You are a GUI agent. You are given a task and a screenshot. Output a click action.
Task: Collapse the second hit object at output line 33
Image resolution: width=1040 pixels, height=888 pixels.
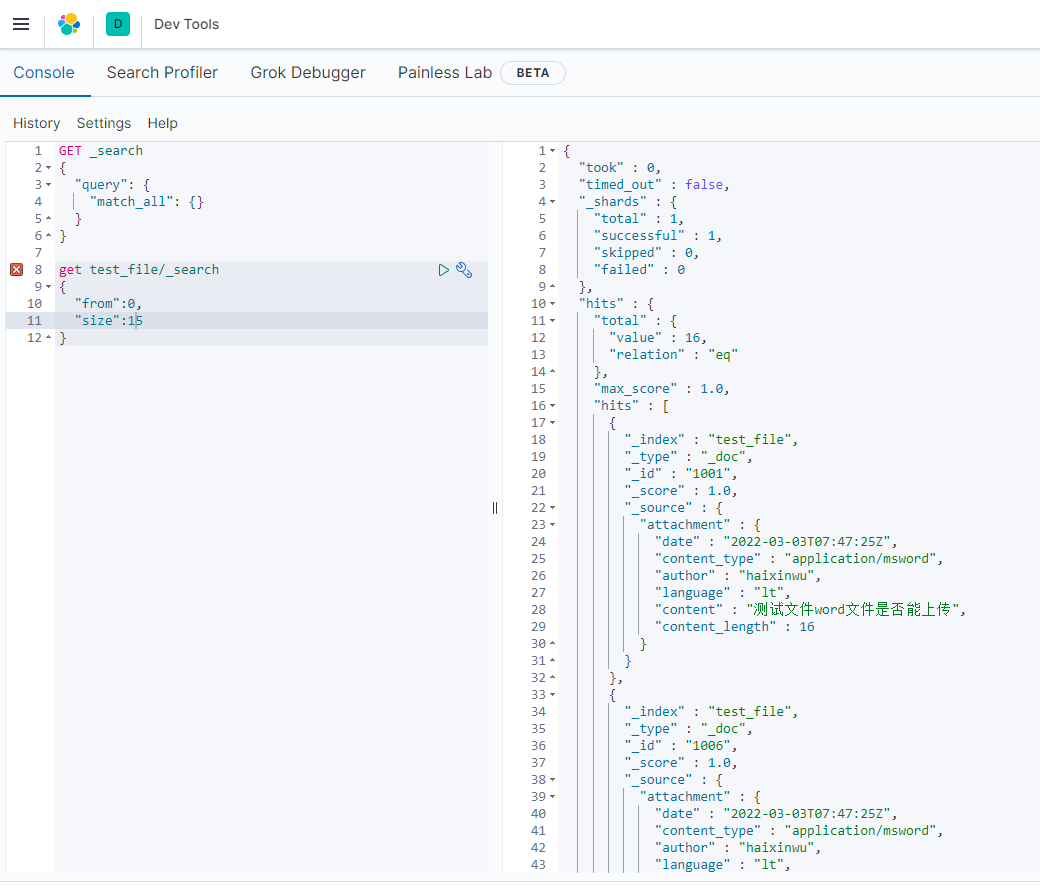552,695
